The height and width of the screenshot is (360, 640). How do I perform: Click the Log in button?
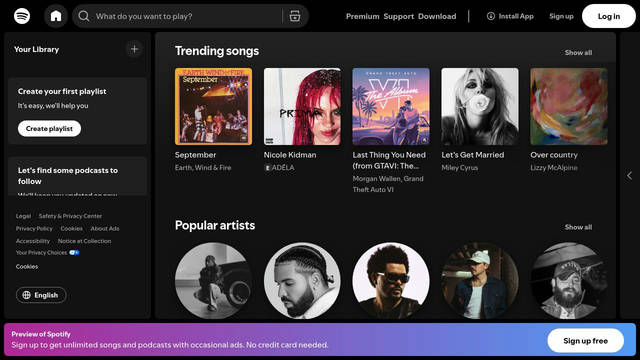point(609,16)
